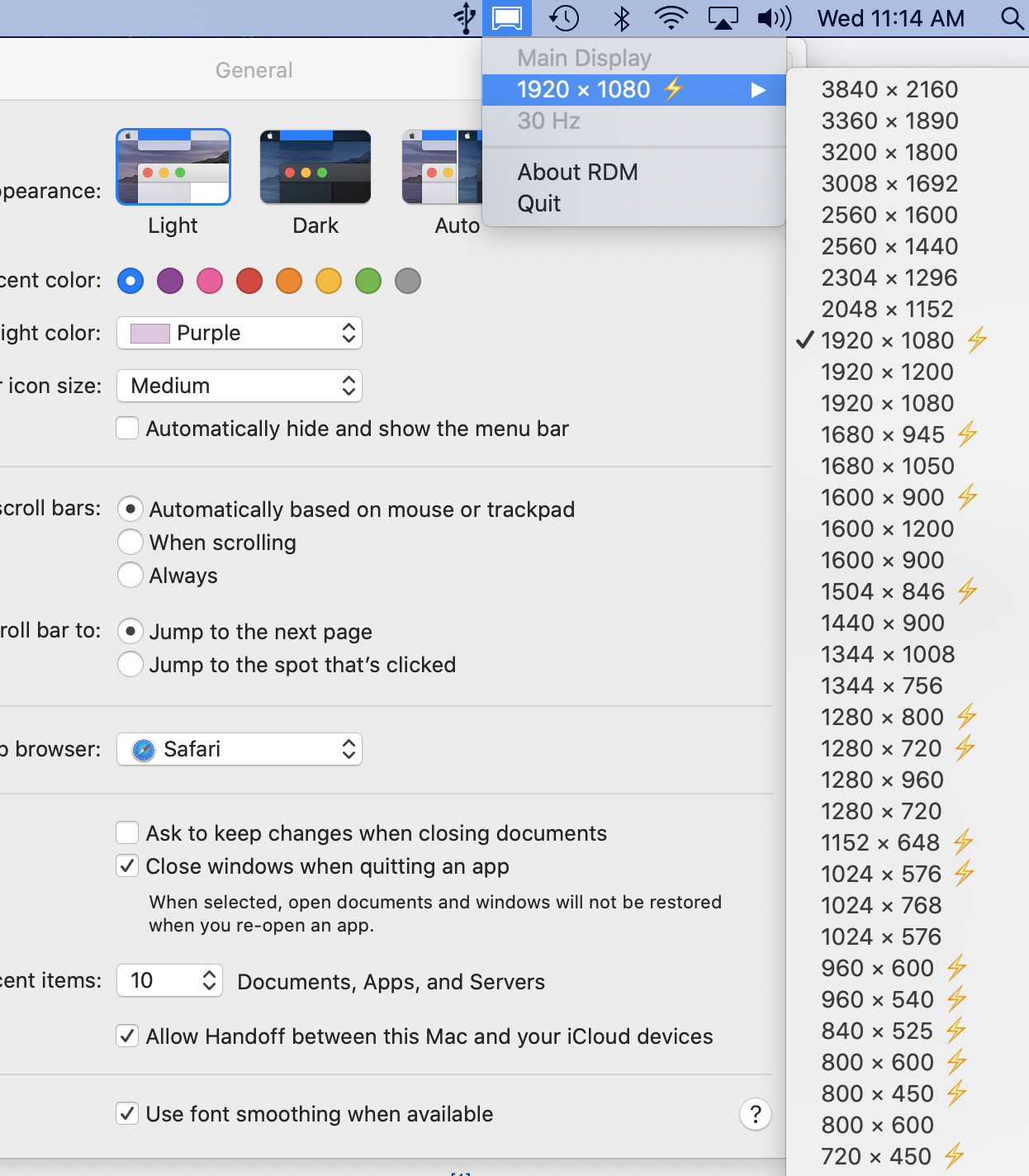Open the highlight color Purple dropdown

tap(239, 334)
